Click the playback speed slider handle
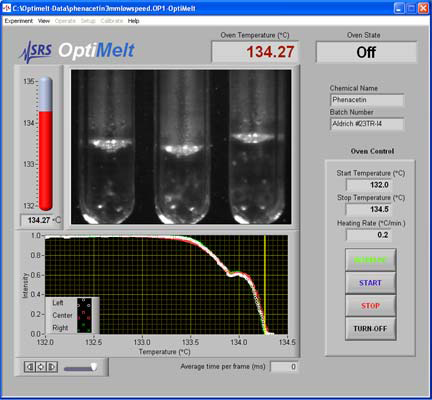This screenshot has width=432, height=400. tap(94, 367)
